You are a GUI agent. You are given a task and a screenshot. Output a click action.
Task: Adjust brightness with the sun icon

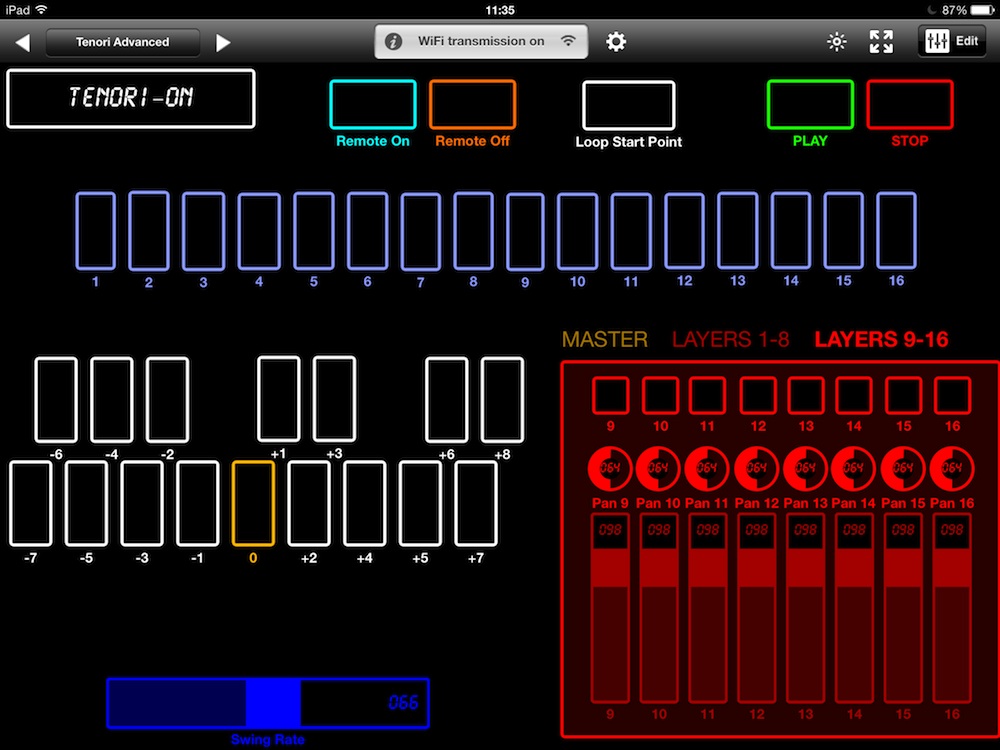click(837, 42)
